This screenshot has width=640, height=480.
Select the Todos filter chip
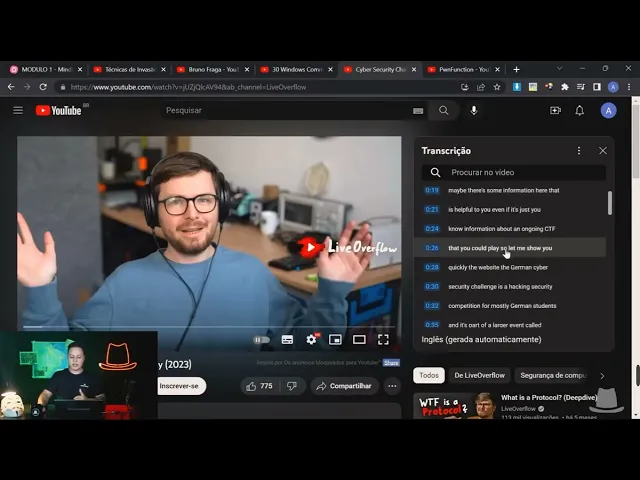[x=429, y=376]
